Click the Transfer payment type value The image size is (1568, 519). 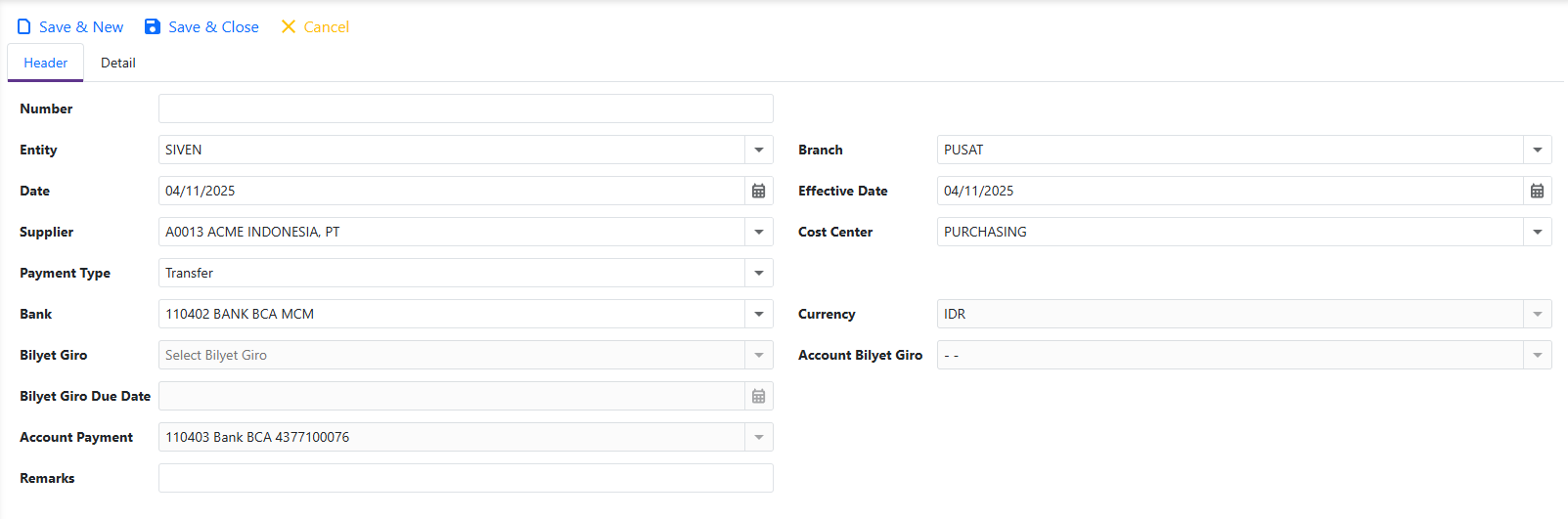tap(189, 273)
